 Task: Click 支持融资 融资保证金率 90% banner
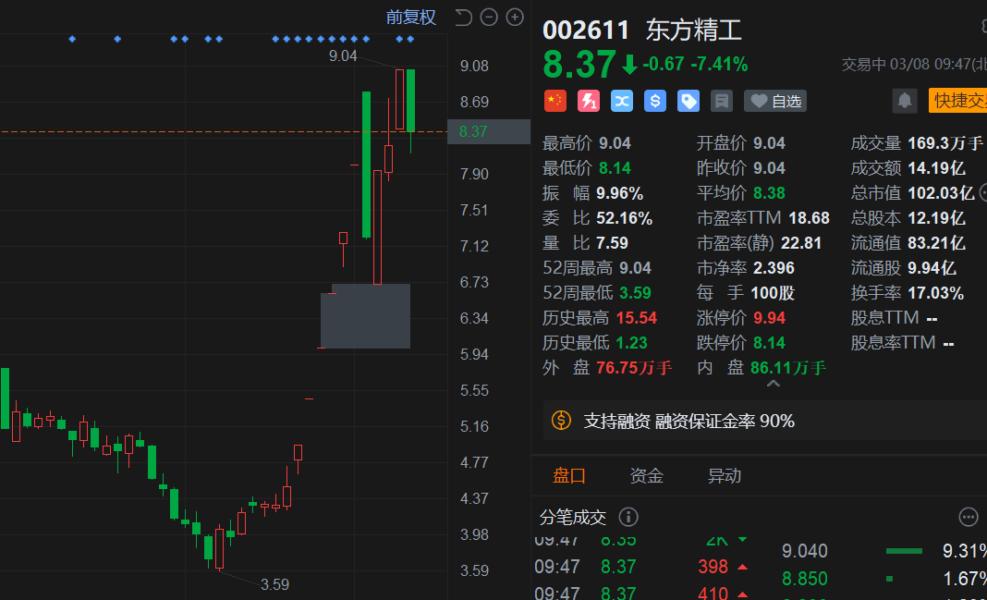click(x=765, y=421)
